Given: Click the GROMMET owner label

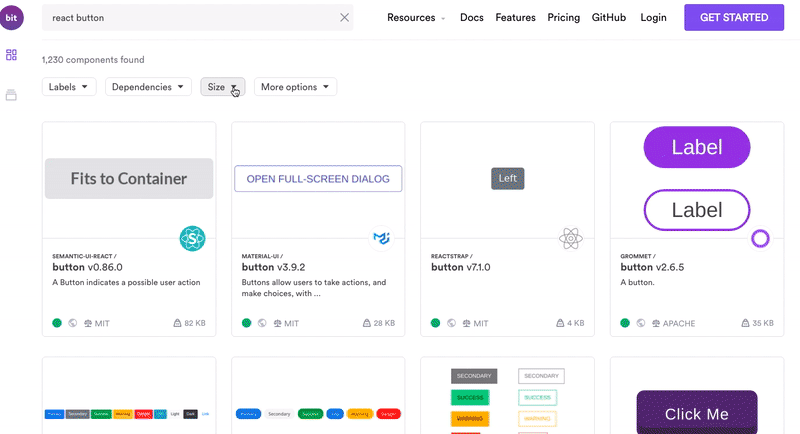Looking at the screenshot, I should pos(638,256).
